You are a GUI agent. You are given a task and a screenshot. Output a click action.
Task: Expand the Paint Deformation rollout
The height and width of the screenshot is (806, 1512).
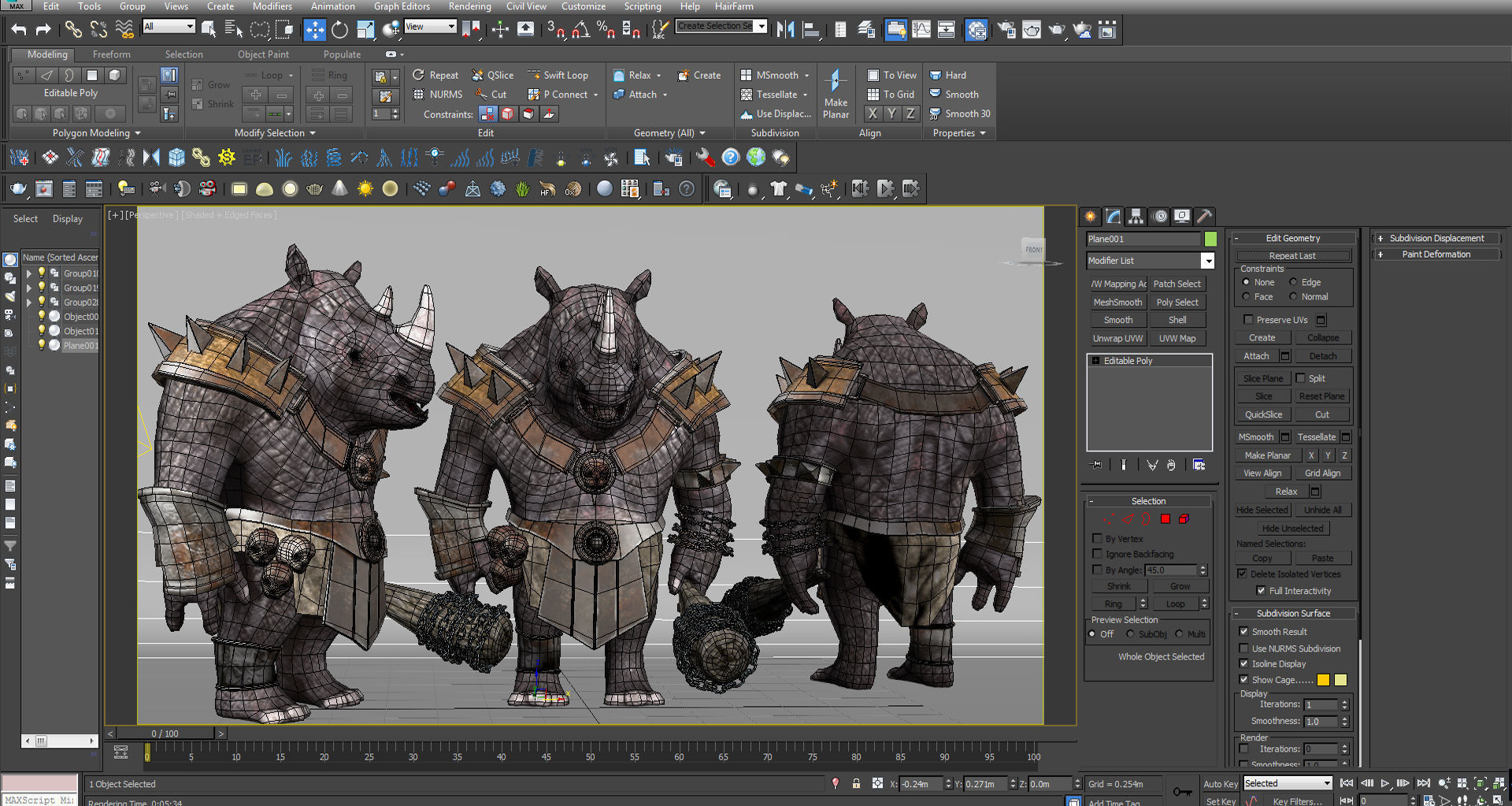1436,254
